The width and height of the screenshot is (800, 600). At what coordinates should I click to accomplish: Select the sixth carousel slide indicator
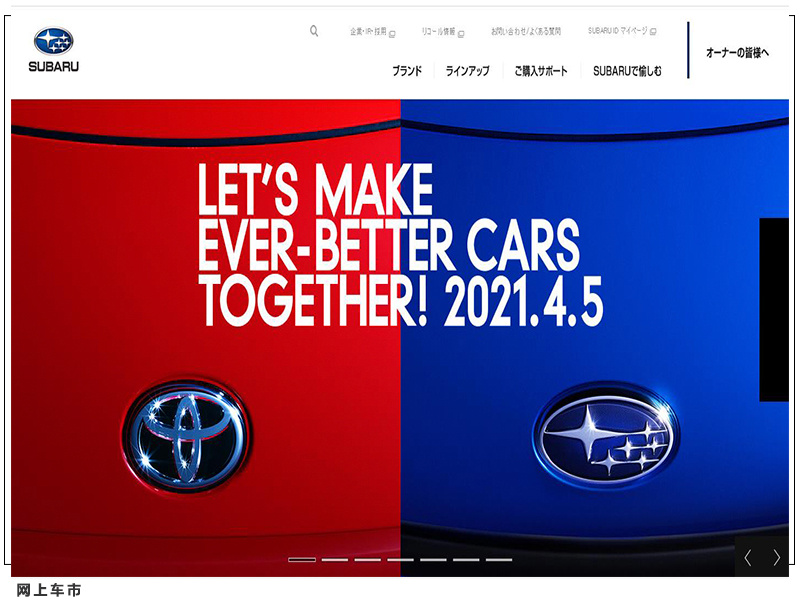click(x=466, y=560)
